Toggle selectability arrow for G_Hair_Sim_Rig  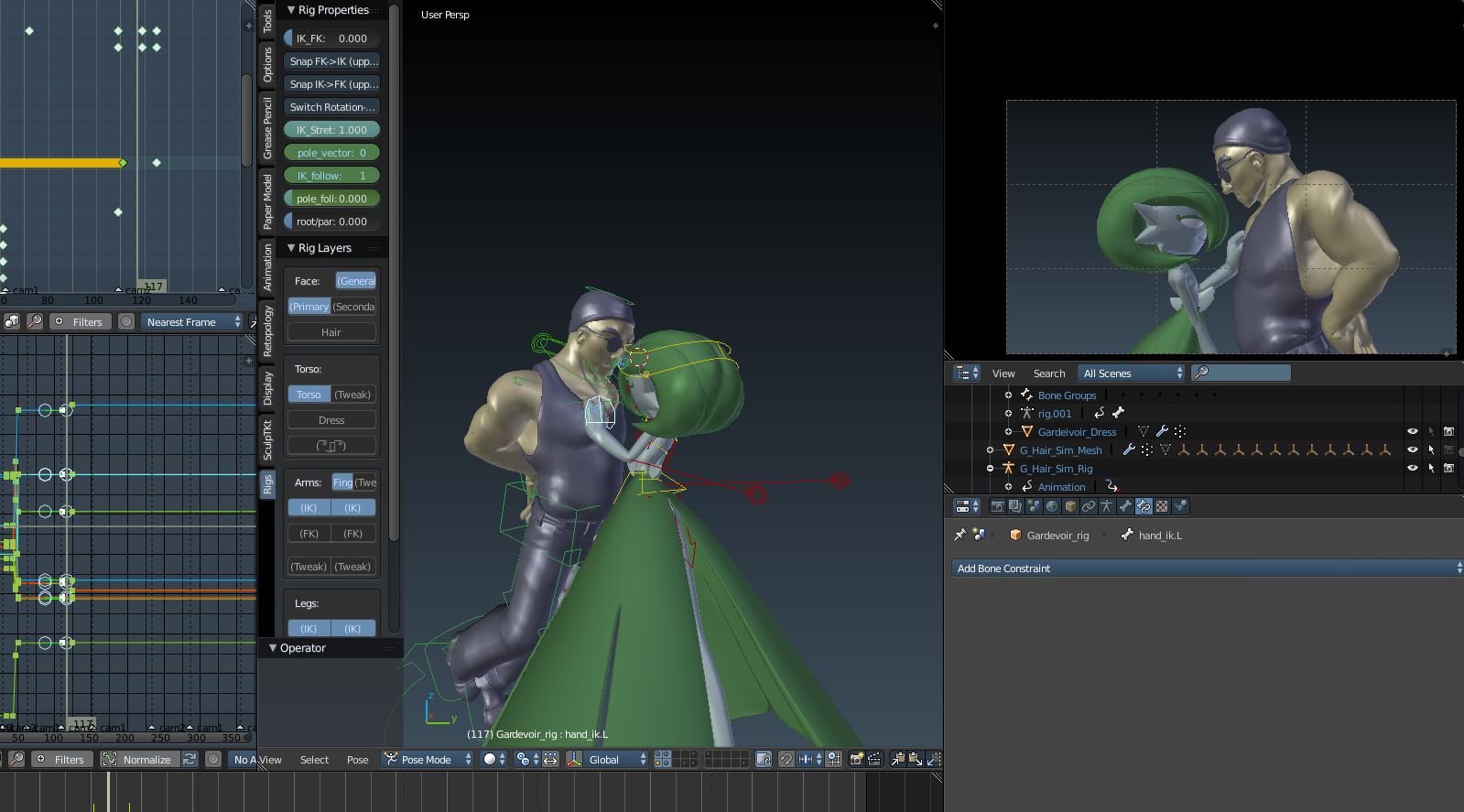(1430, 468)
